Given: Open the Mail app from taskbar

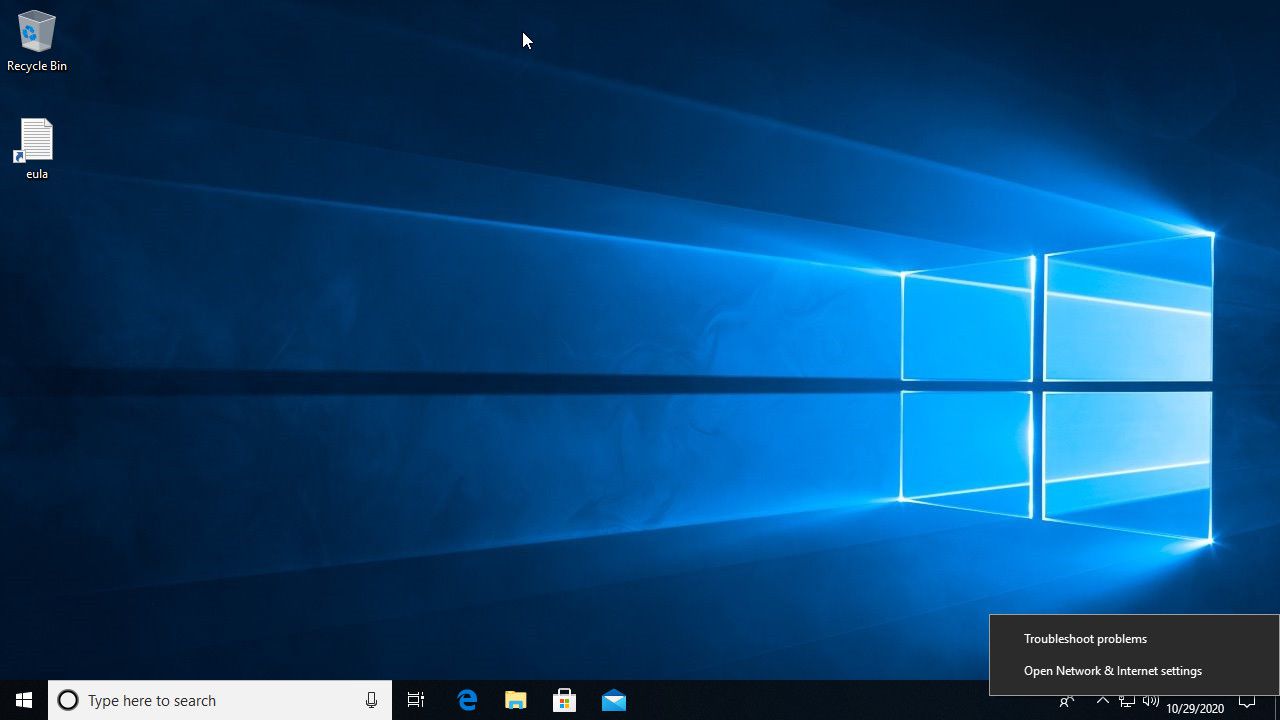Looking at the screenshot, I should click(x=614, y=700).
